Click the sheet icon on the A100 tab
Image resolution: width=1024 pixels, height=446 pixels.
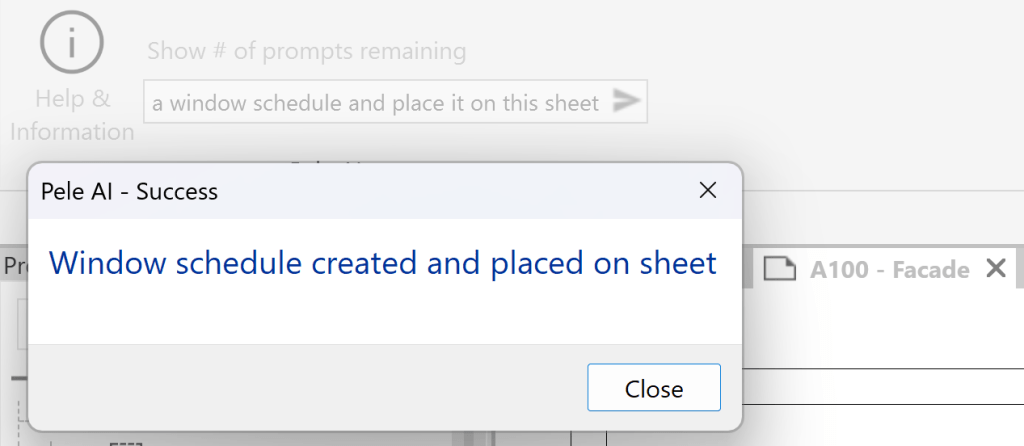[778, 269]
